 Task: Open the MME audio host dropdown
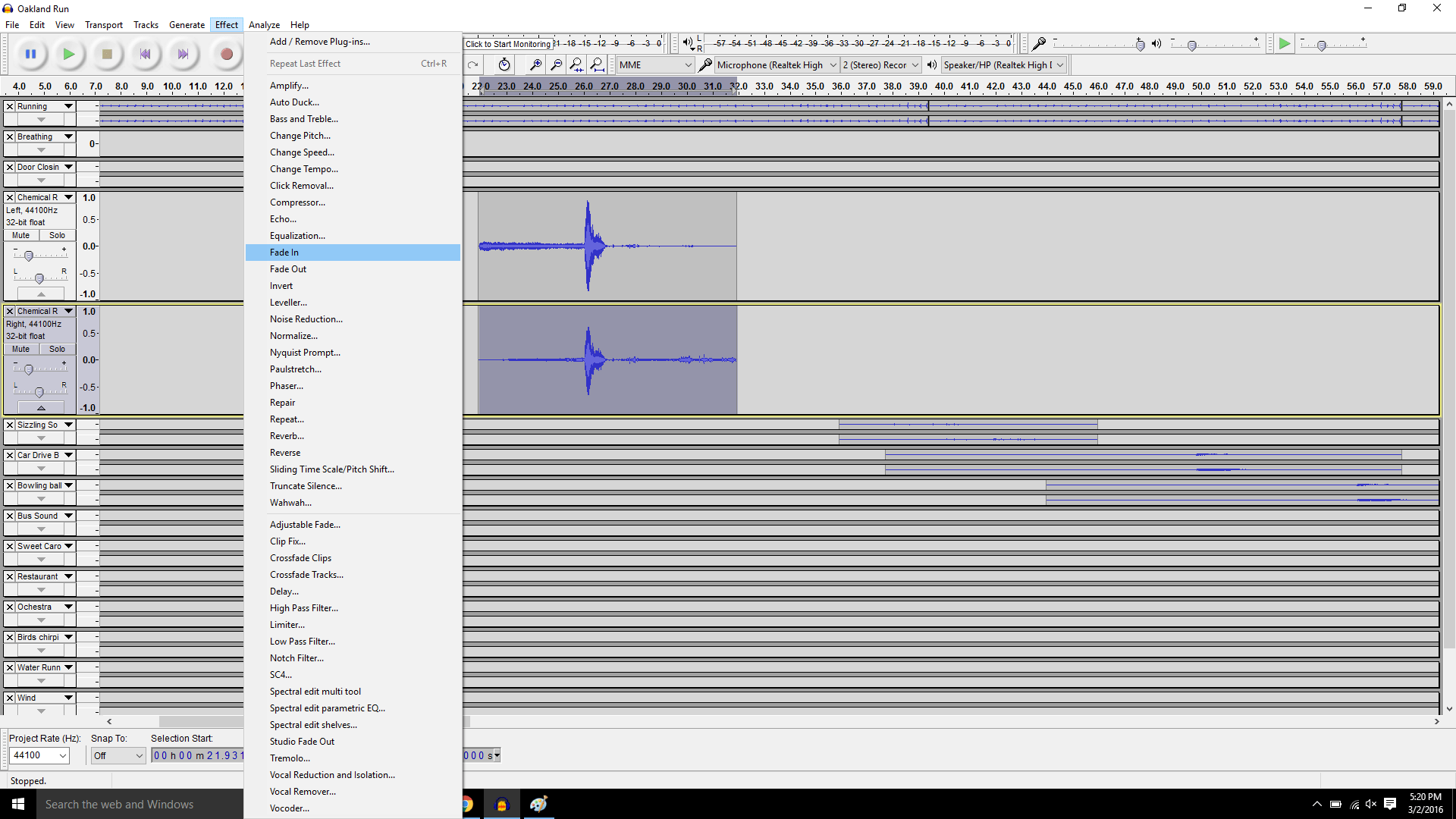click(x=655, y=65)
